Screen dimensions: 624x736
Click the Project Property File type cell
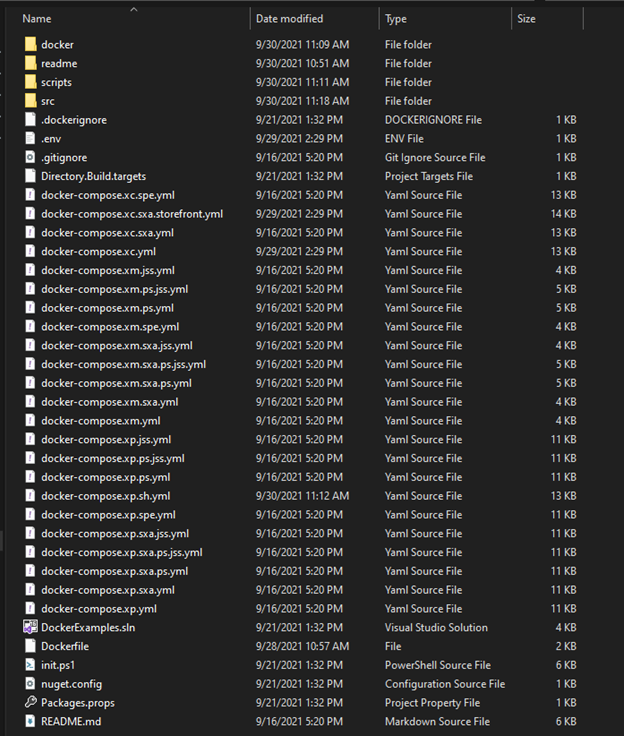pyautogui.click(x=432, y=702)
